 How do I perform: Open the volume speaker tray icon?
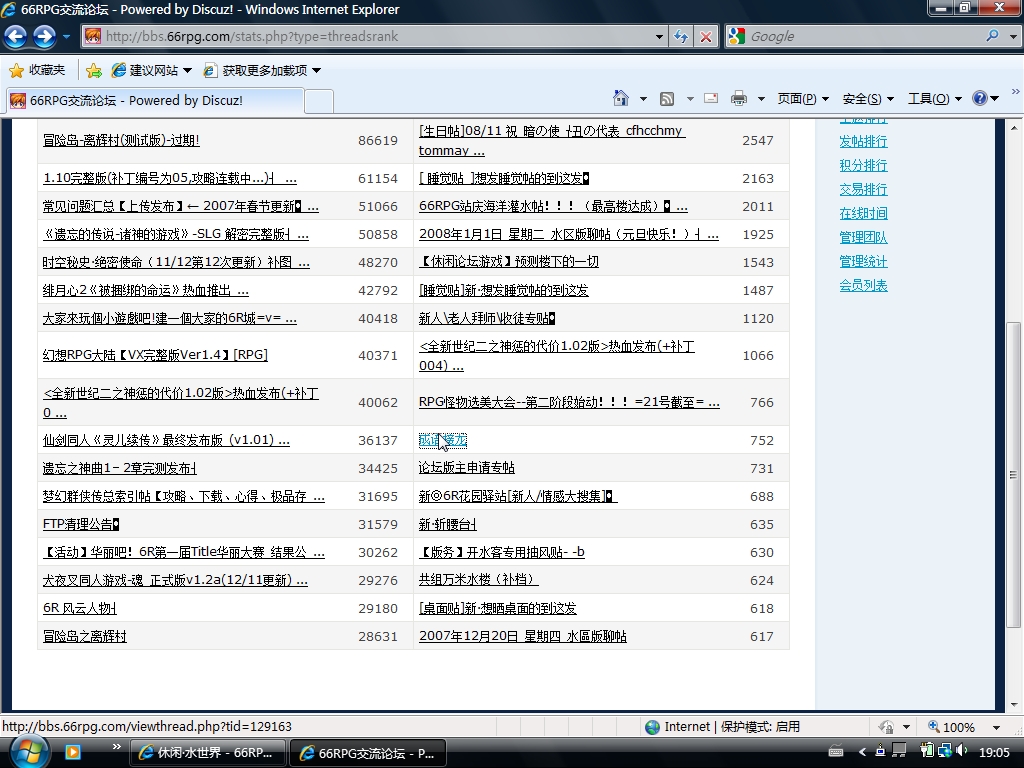(961, 752)
